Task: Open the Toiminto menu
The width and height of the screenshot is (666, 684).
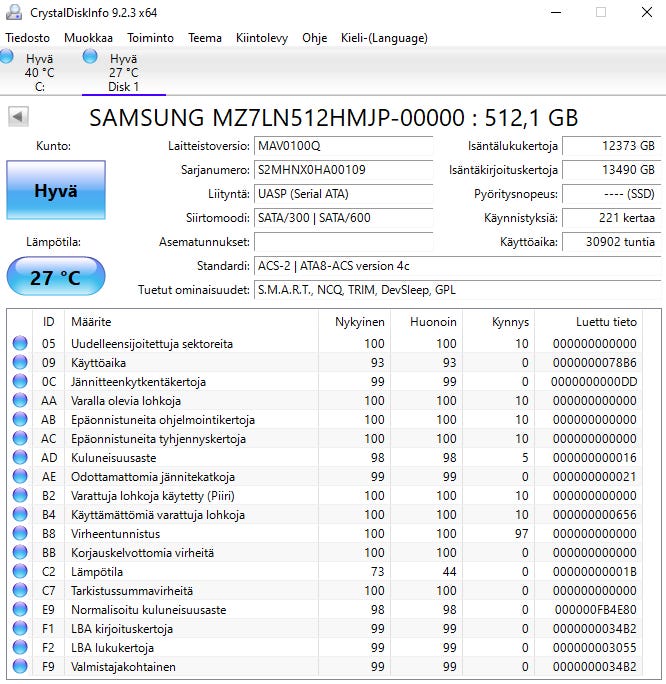Action: point(150,38)
